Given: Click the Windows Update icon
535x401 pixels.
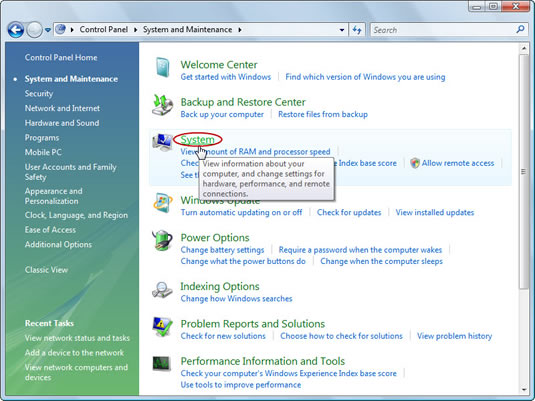Looking at the screenshot, I should [x=162, y=203].
